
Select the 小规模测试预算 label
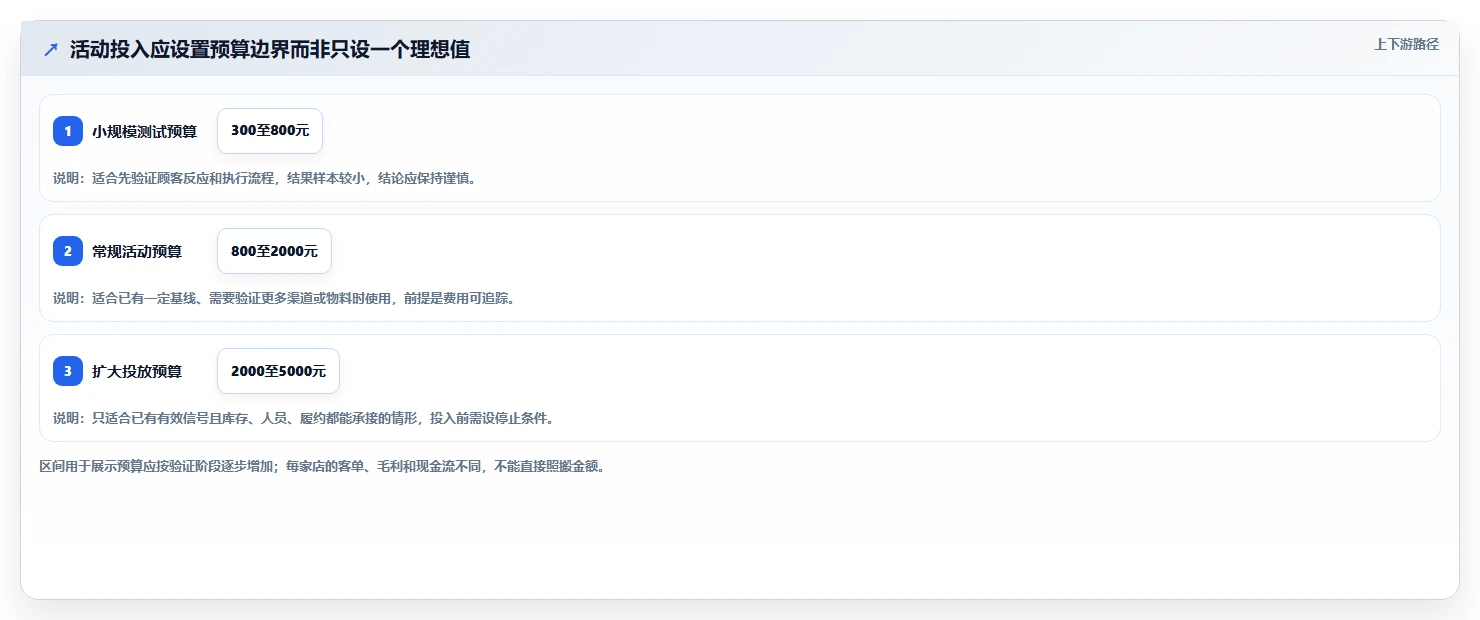(144, 131)
